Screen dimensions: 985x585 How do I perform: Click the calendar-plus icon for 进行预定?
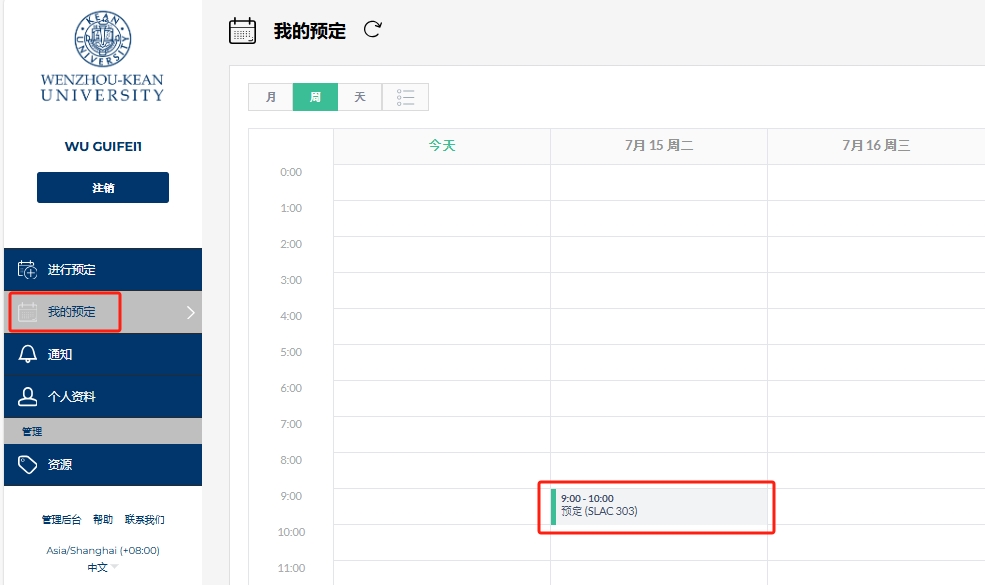tap(27, 270)
